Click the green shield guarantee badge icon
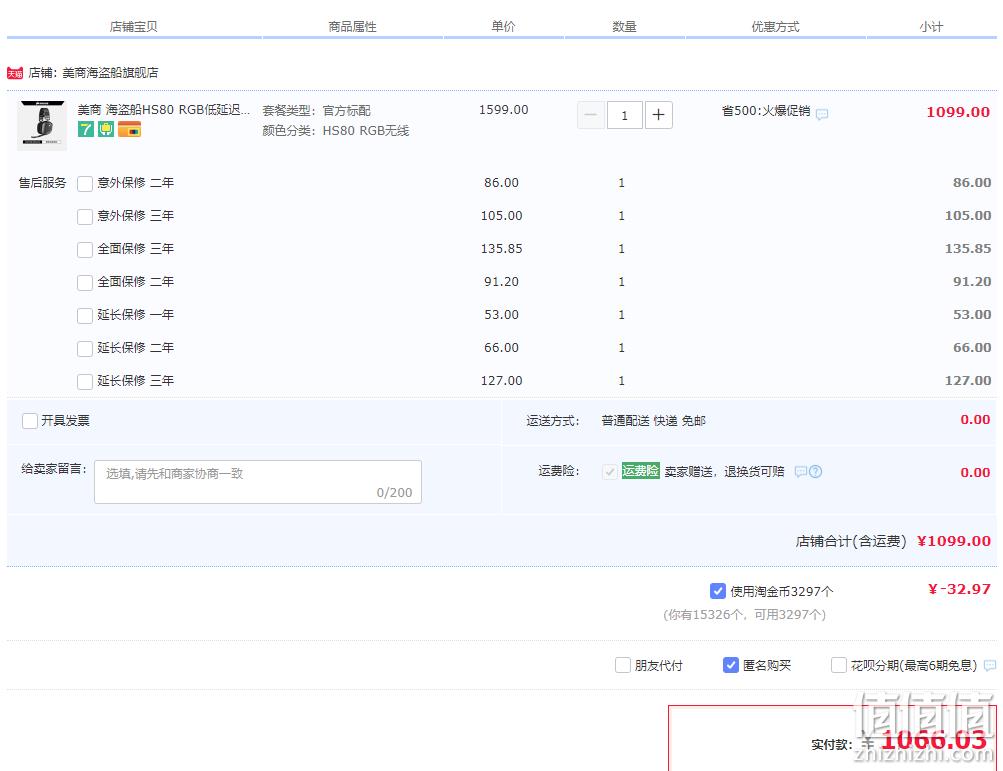1003x771 pixels. (106, 129)
